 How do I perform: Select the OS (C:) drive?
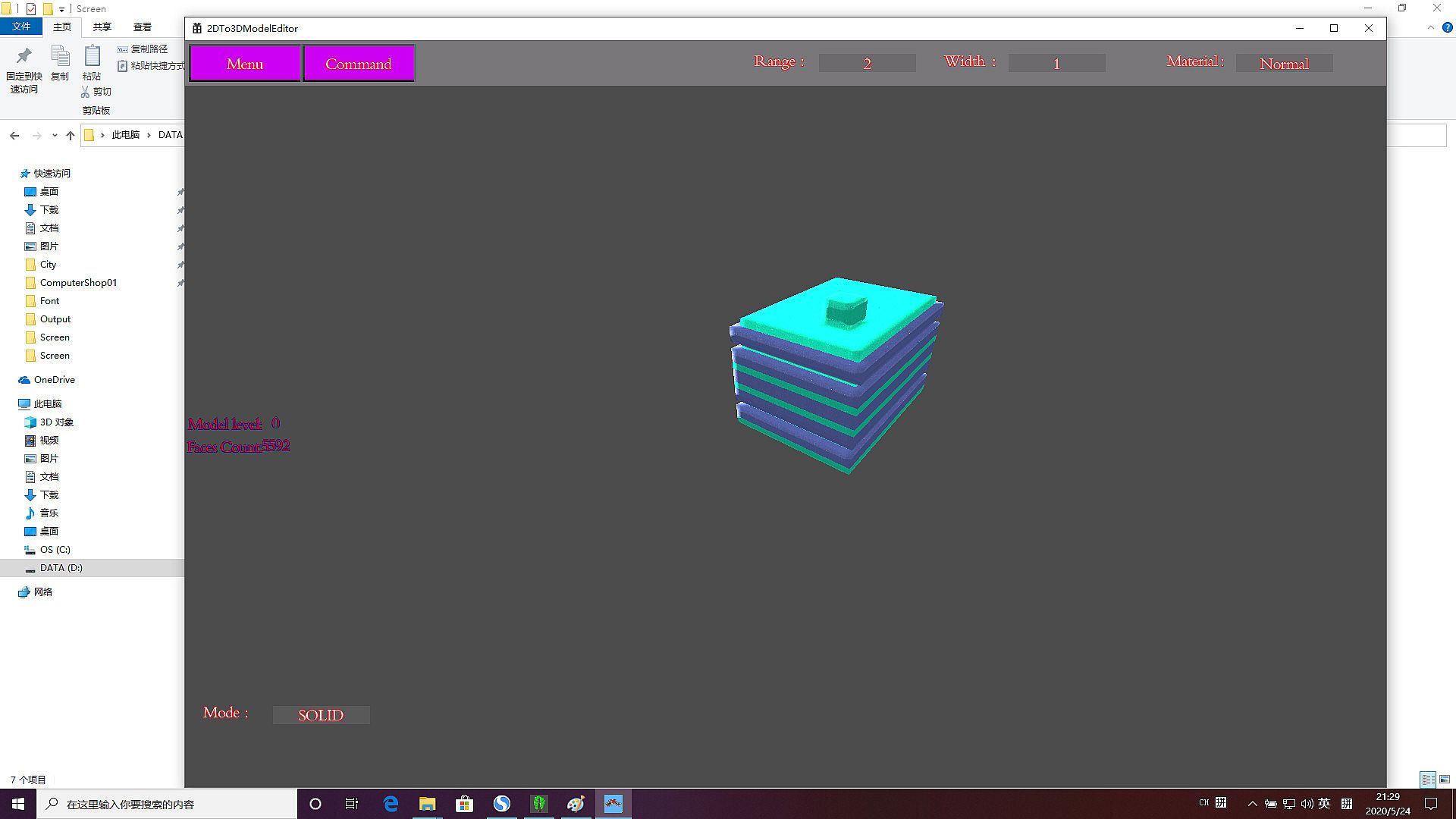[55, 550]
